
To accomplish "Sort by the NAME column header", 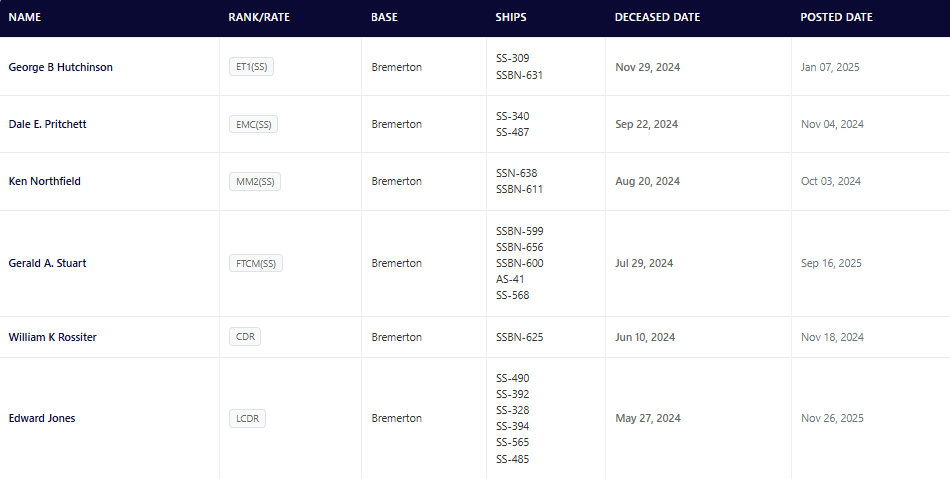I will coord(25,17).
